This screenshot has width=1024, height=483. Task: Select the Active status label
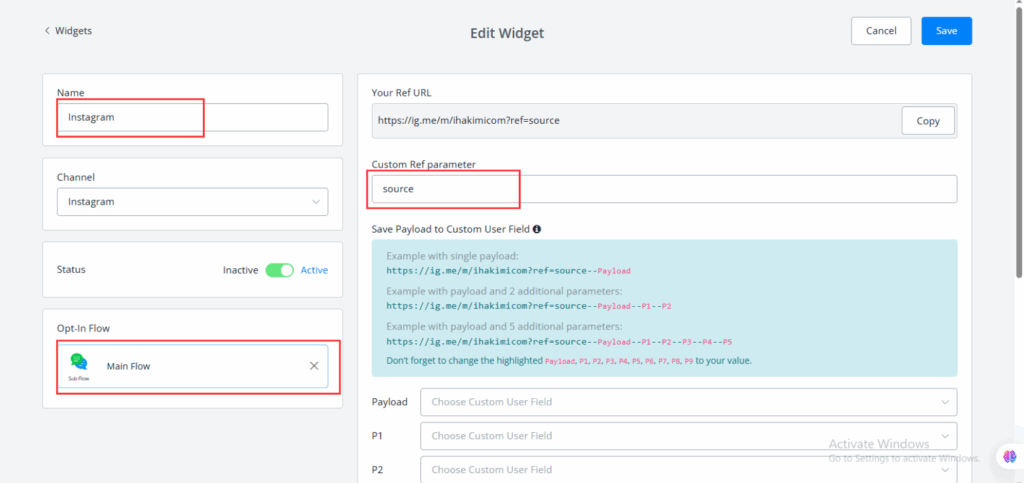tap(314, 270)
